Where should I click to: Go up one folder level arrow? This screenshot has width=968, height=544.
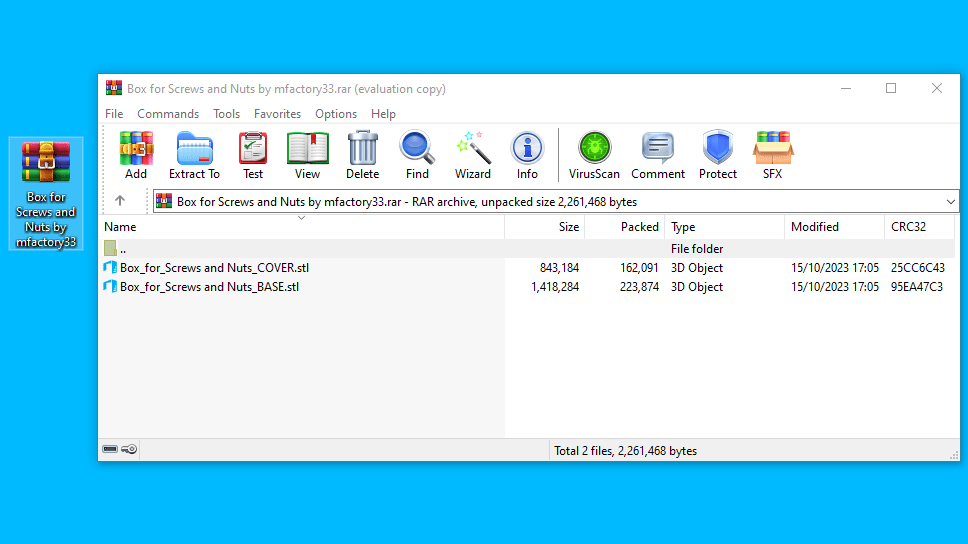tap(120, 201)
